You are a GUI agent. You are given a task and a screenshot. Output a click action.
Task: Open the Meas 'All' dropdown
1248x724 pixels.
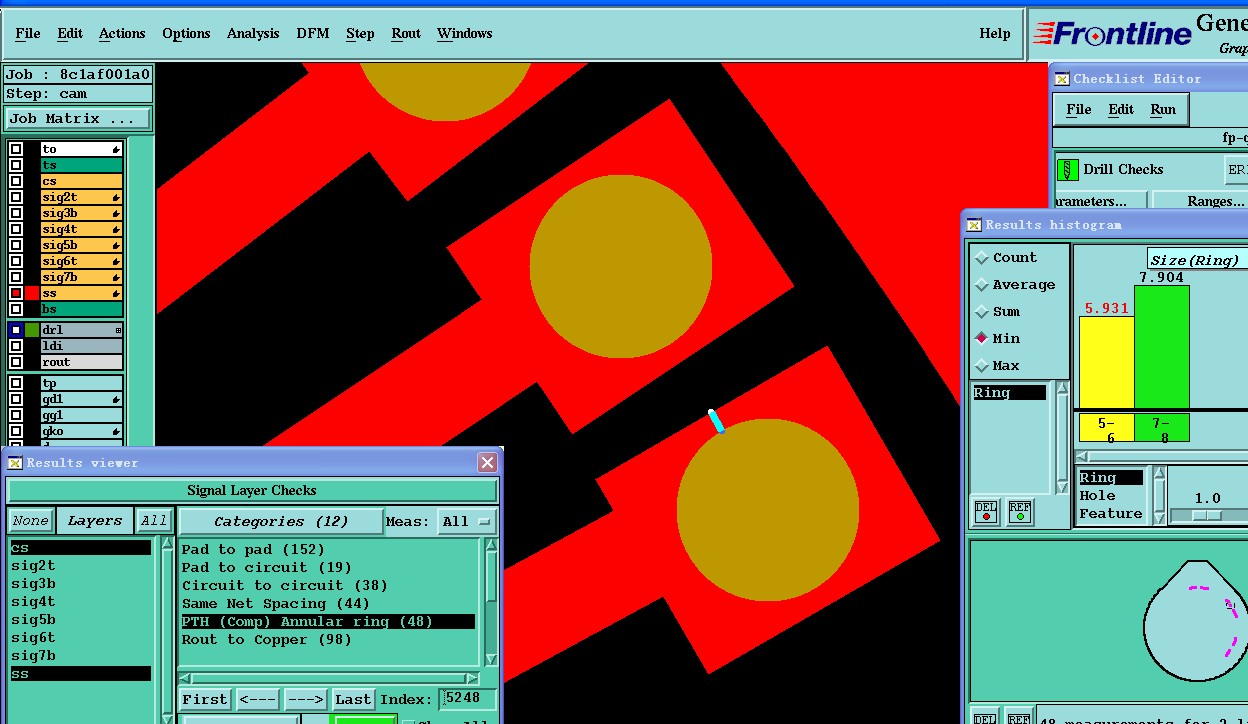tap(468, 521)
